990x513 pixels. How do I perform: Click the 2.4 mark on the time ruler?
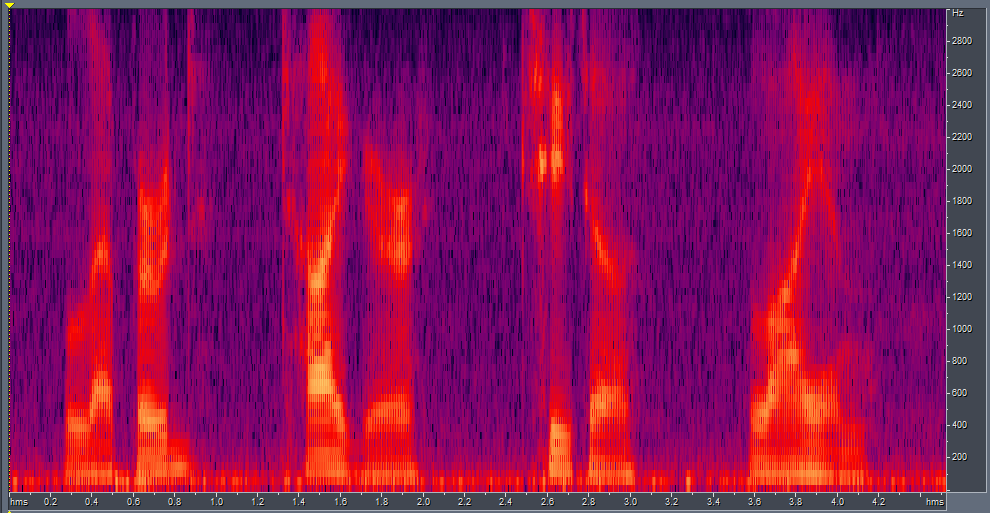click(506, 502)
